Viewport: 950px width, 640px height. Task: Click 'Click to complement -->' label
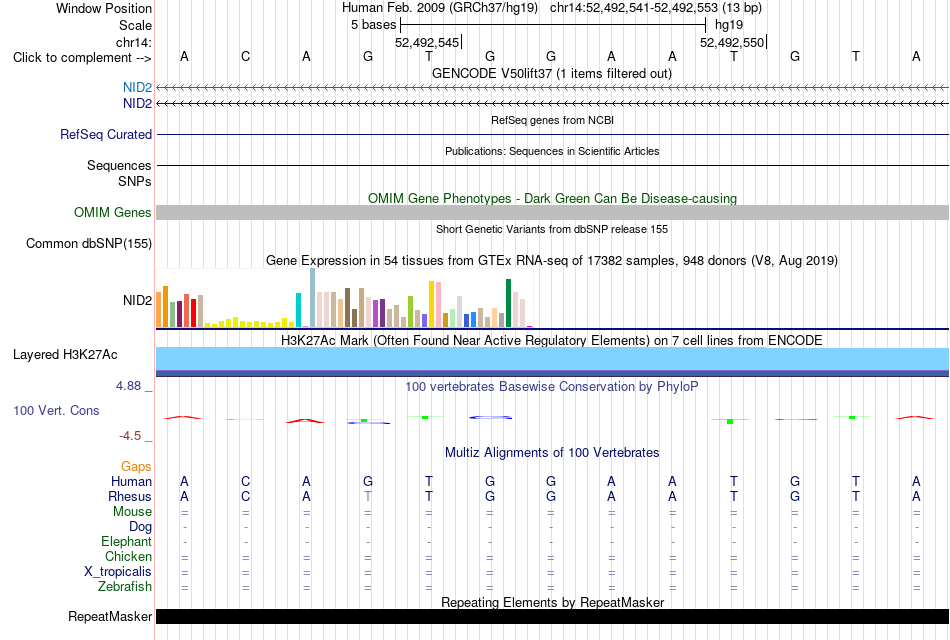82,58
